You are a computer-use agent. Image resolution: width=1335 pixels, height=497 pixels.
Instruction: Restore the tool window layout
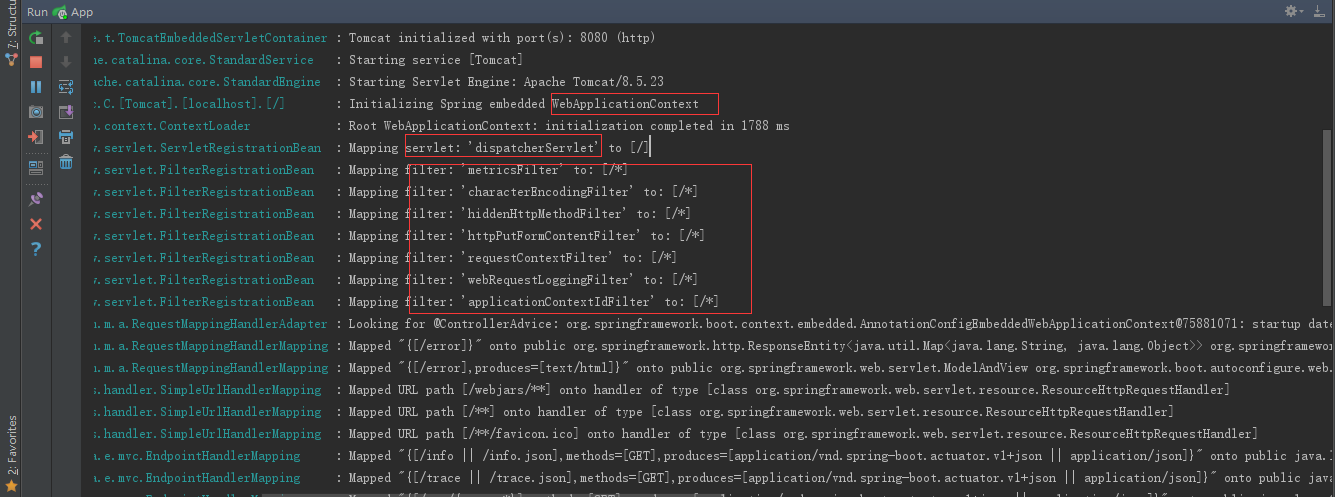tap(36, 167)
